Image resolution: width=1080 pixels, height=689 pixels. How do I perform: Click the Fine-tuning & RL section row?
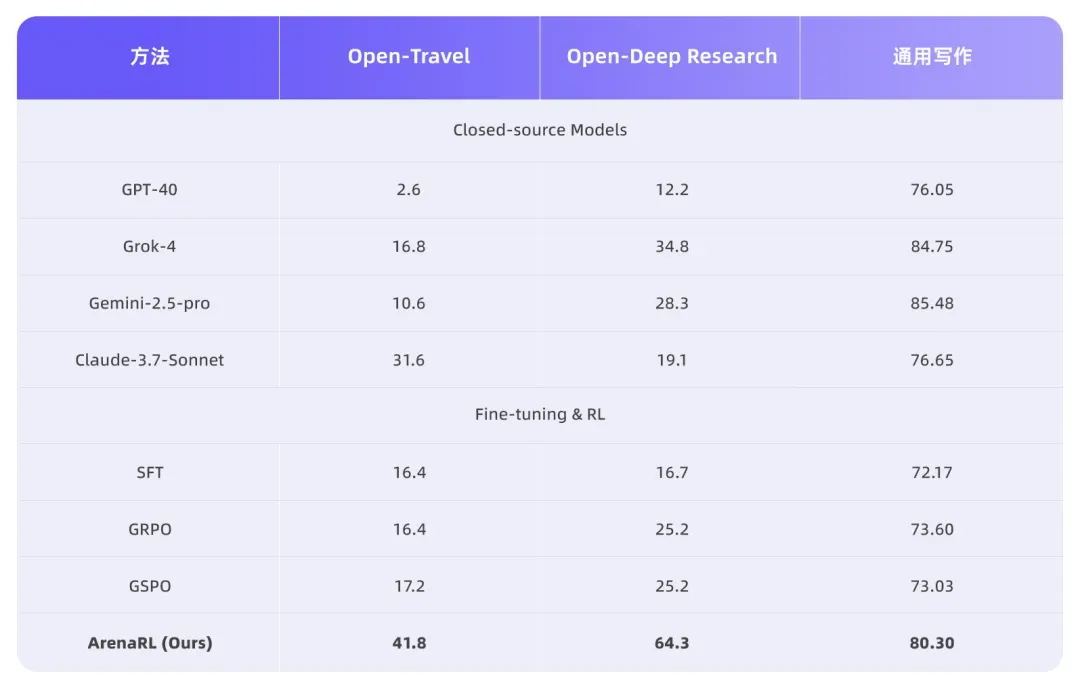(540, 414)
